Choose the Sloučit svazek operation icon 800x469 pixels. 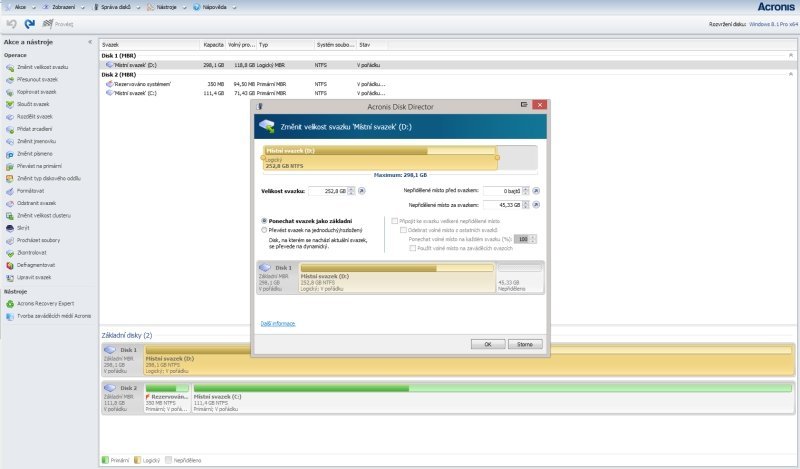tap(10, 104)
